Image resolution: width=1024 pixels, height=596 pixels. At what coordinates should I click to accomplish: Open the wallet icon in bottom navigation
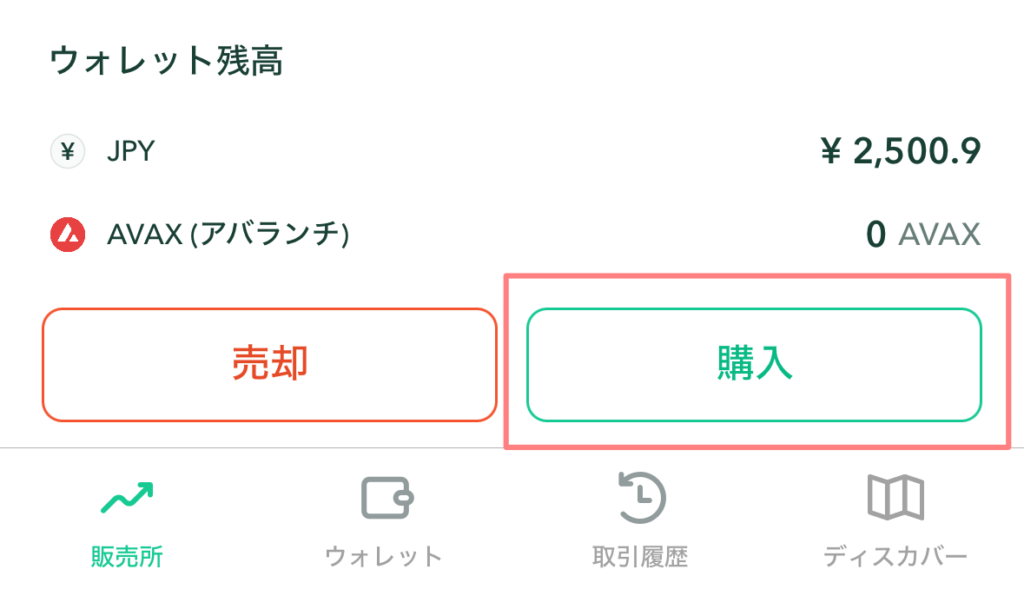click(x=385, y=497)
